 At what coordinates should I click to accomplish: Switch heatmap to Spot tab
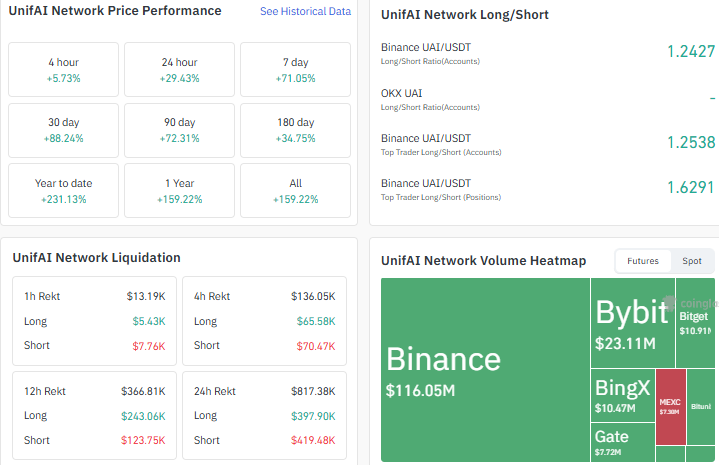click(x=691, y=261)
